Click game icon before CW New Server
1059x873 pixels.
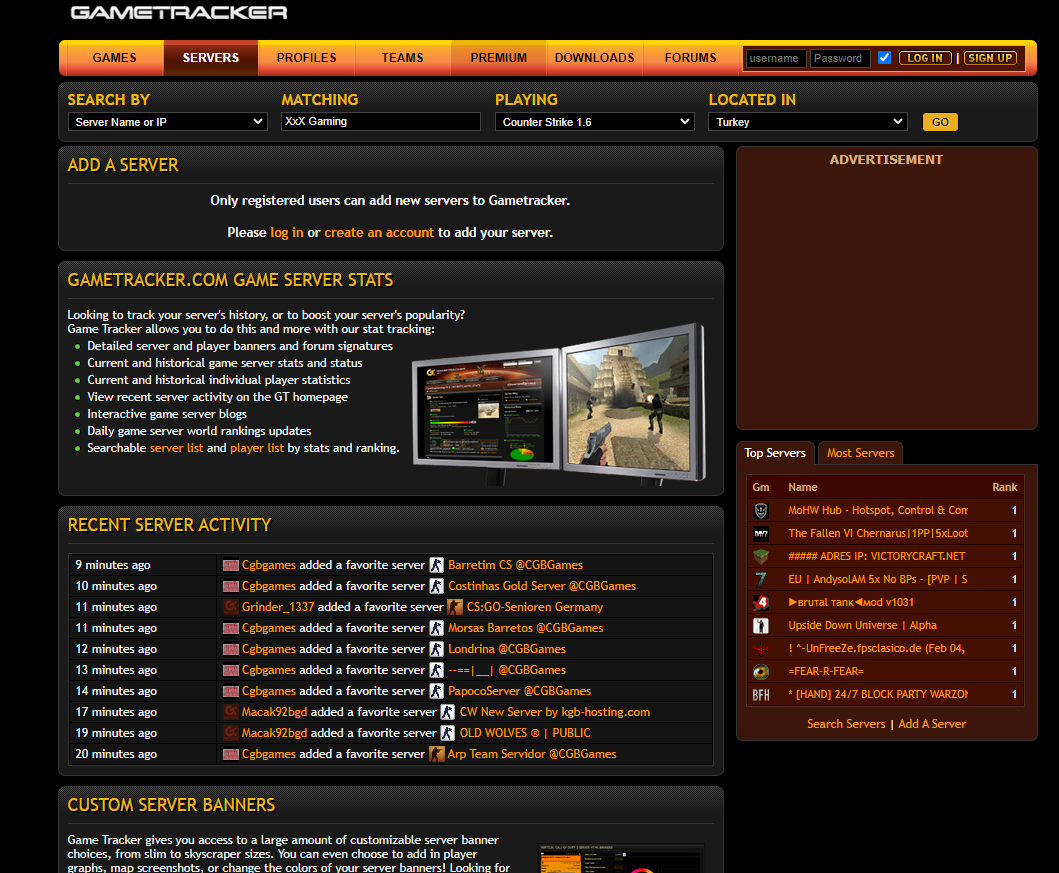pyautogui.click(x=448, y=712)
